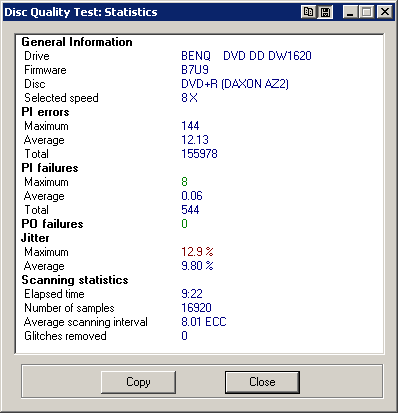Click the Selected speed label
The width and height of the screenshot is (398, 413).
(61, 98)
